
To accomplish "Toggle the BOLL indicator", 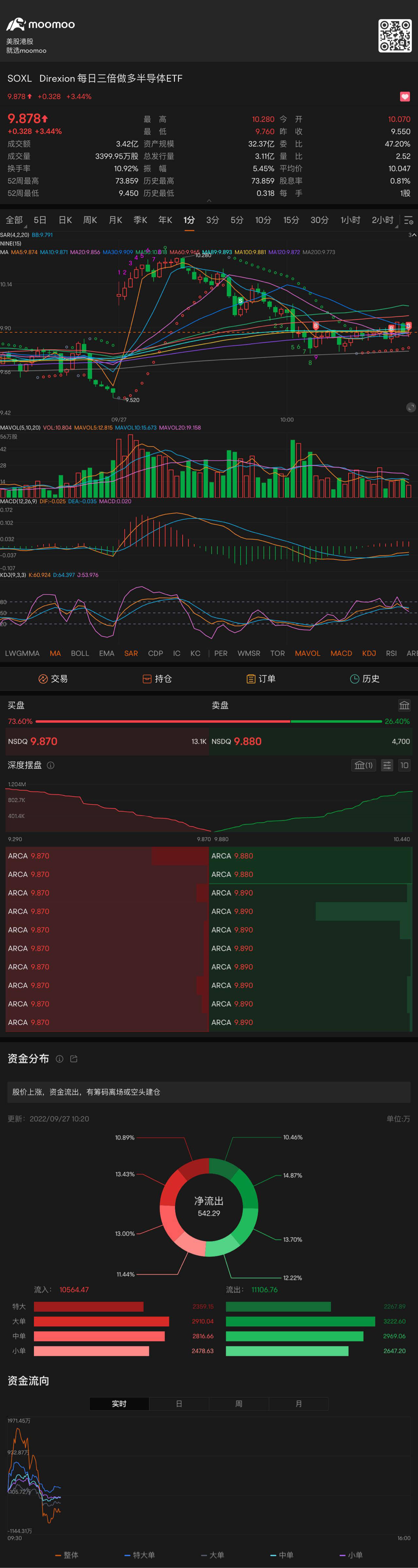I will tap(80, 653).
